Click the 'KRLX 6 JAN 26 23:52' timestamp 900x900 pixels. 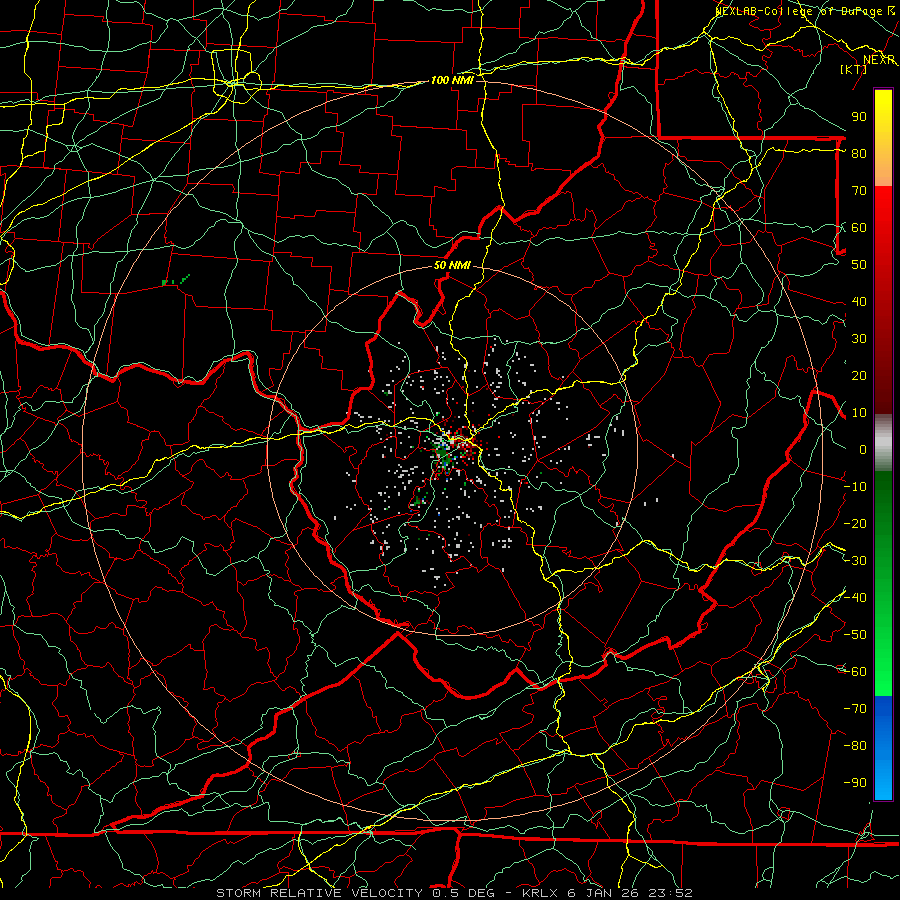coord(607,893)
